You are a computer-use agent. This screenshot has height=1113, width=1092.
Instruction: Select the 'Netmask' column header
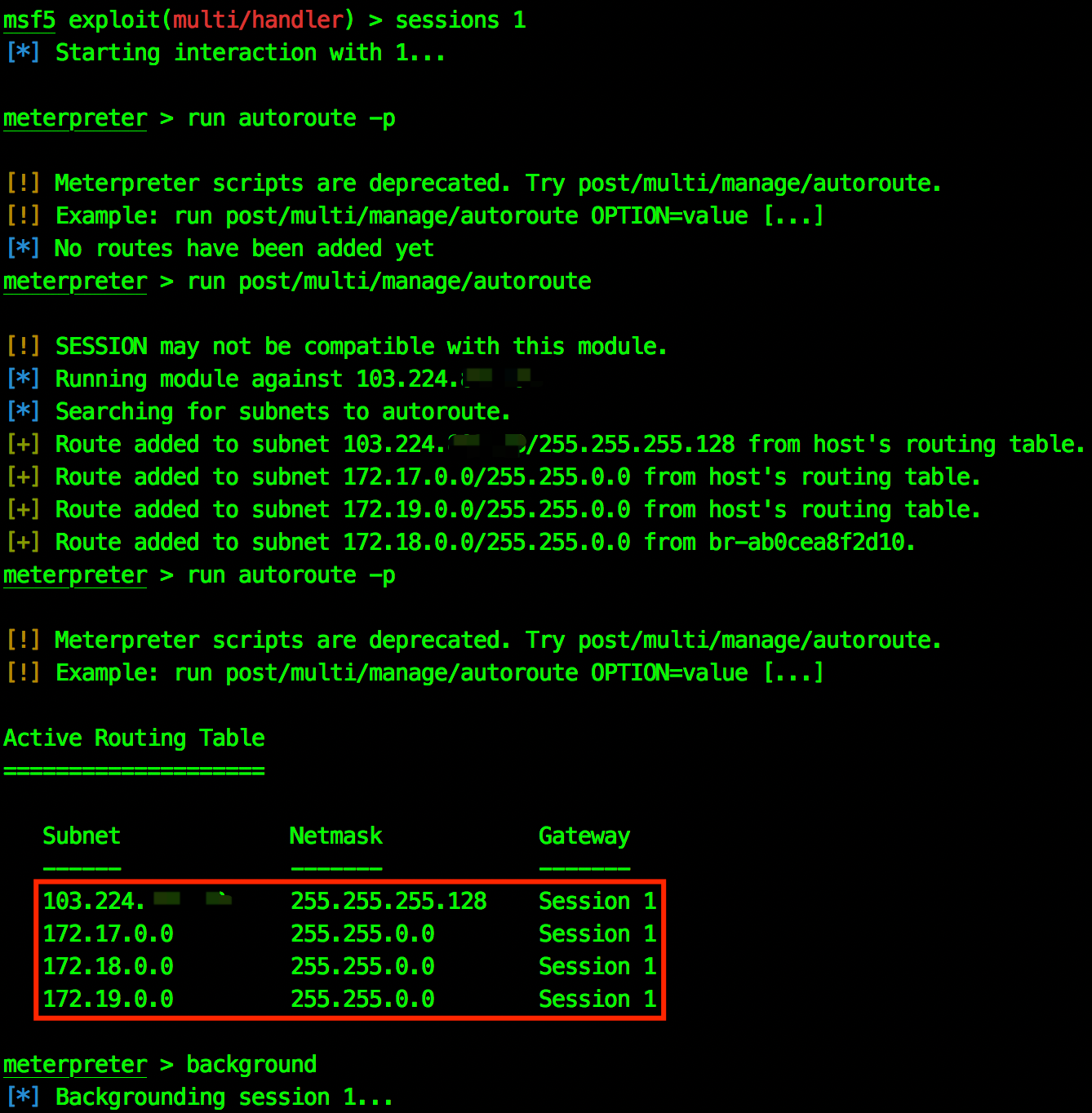pos(336,836)
